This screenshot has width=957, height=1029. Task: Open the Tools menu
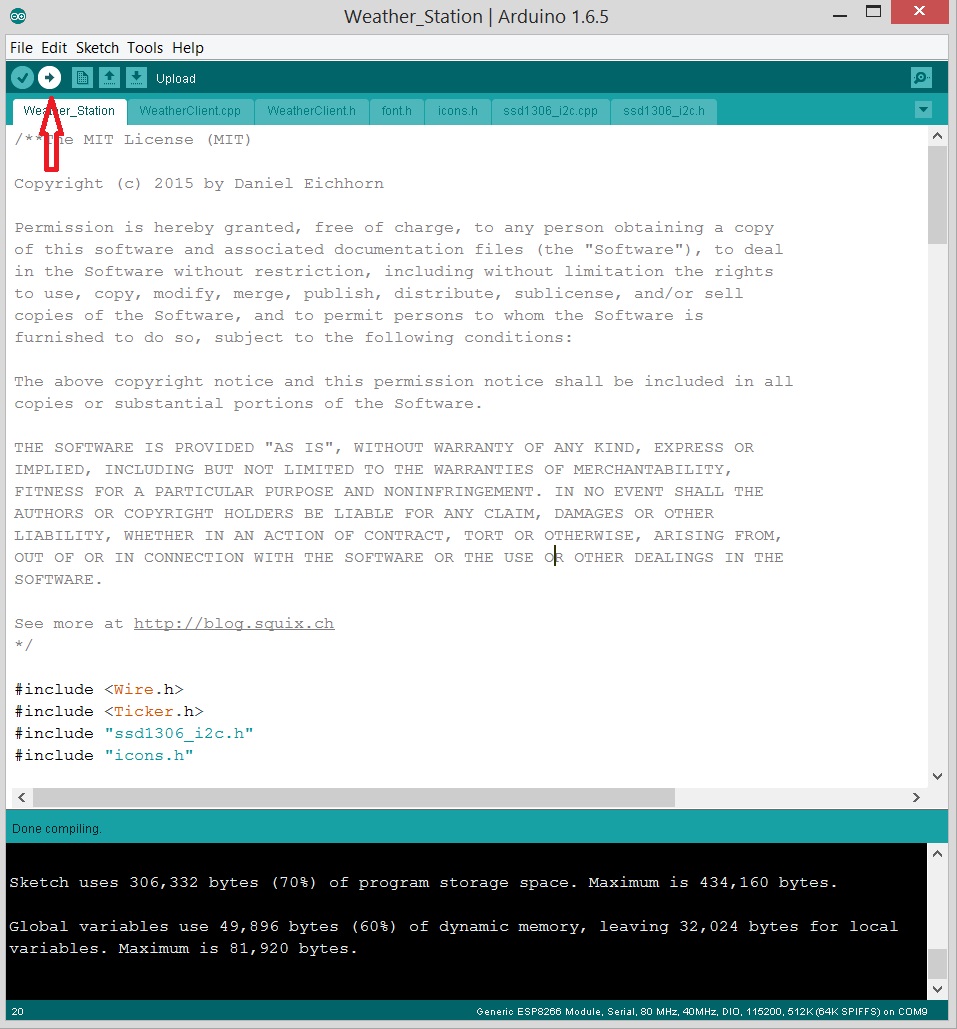[145, 48]
